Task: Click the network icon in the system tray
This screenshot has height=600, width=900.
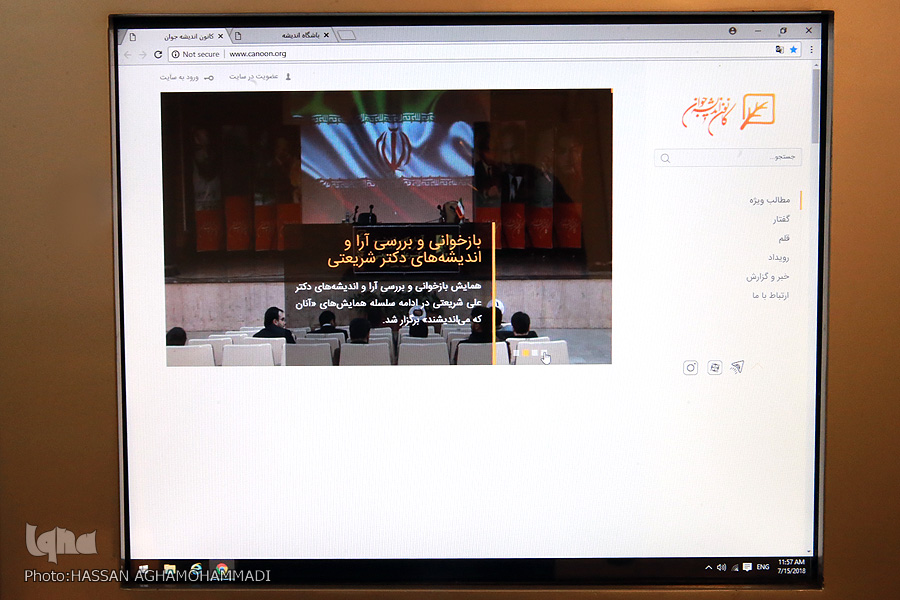Action: 735,568
